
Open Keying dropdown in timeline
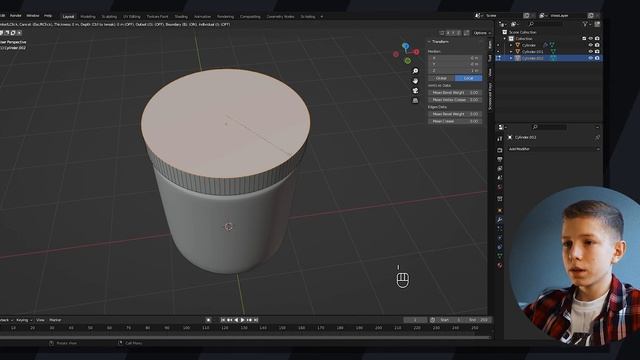pyautogui.click(x=24, y=320)
